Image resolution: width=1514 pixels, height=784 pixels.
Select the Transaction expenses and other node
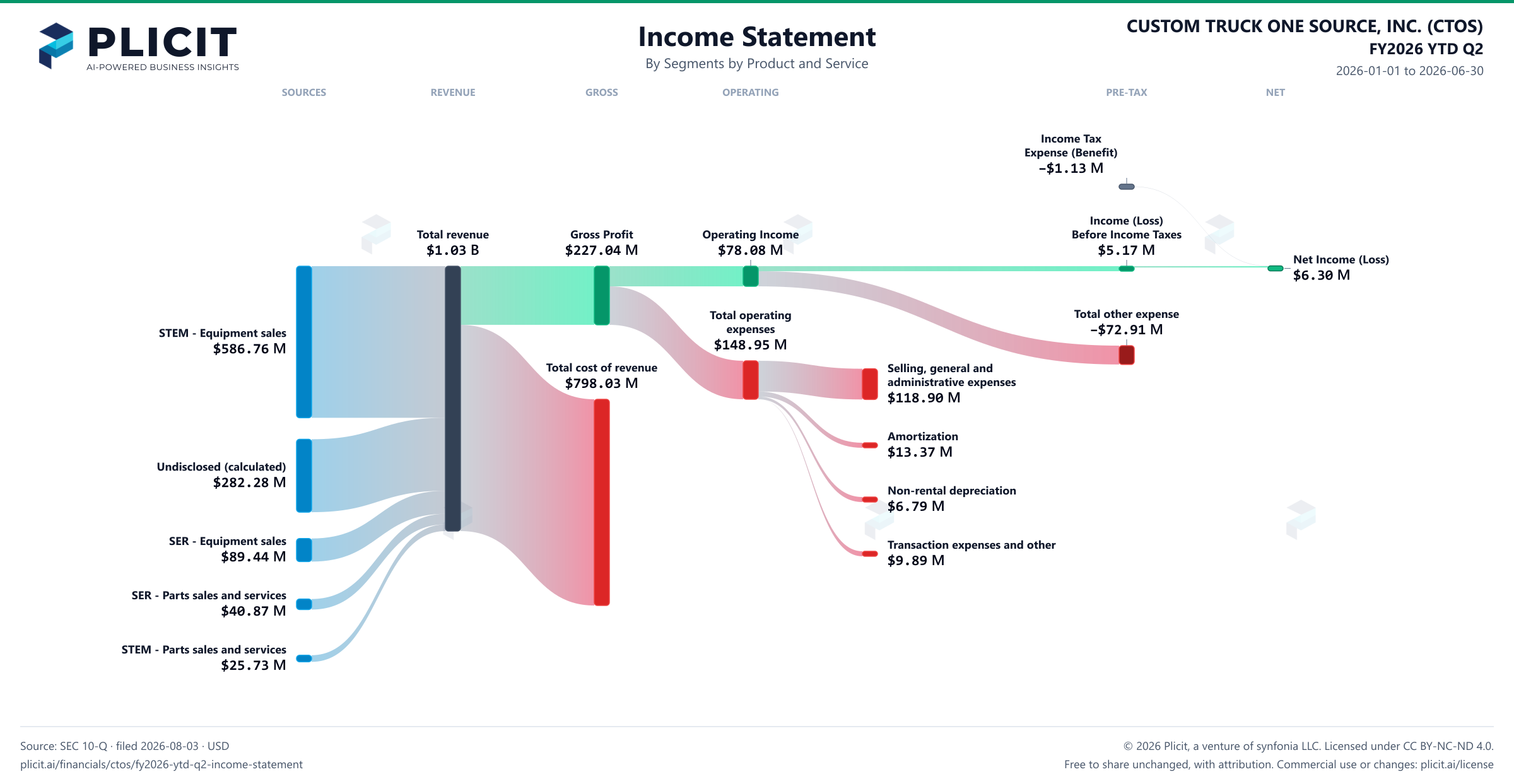[870, 554]
